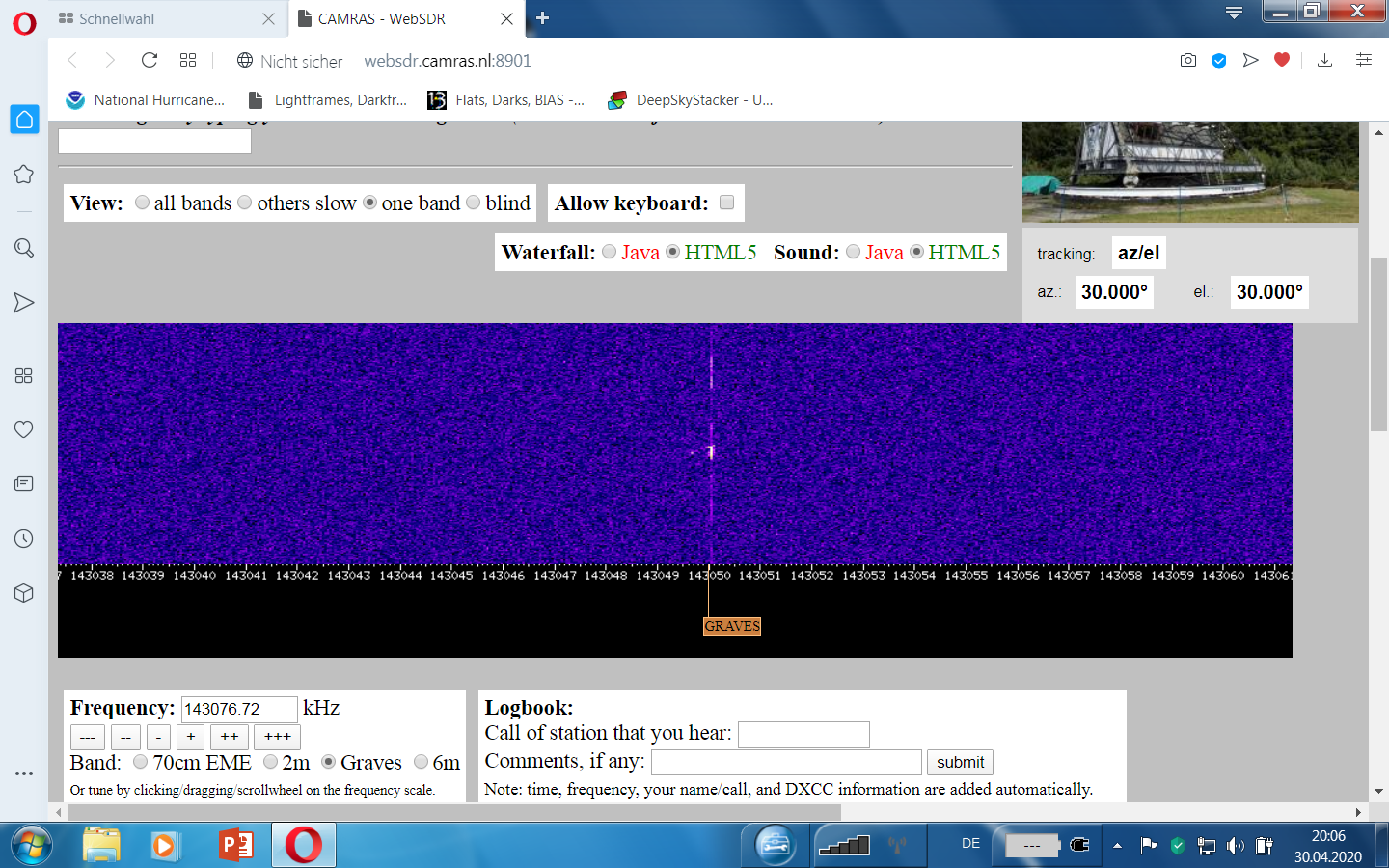Open volume control in system tray

(x=1236, y=846)
